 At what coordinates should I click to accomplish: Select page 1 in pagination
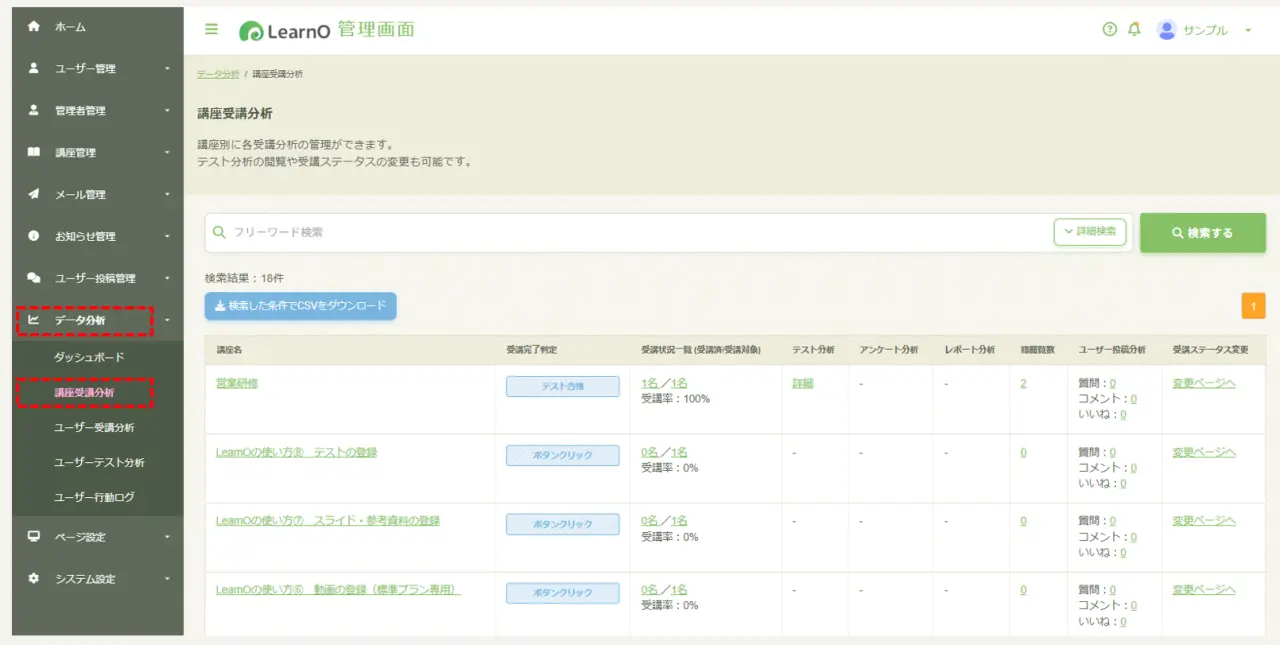point(1253,305)
